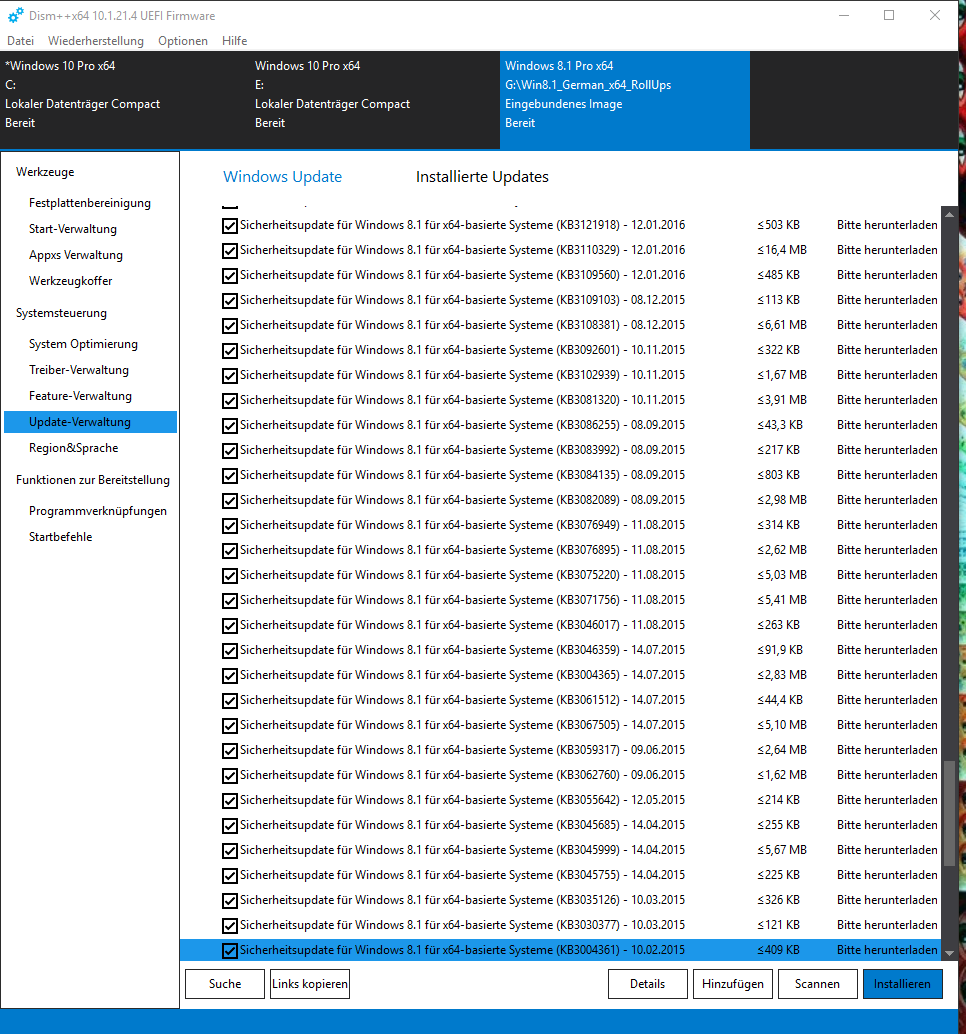Select the KB3004365 update row text

(462, 675)
